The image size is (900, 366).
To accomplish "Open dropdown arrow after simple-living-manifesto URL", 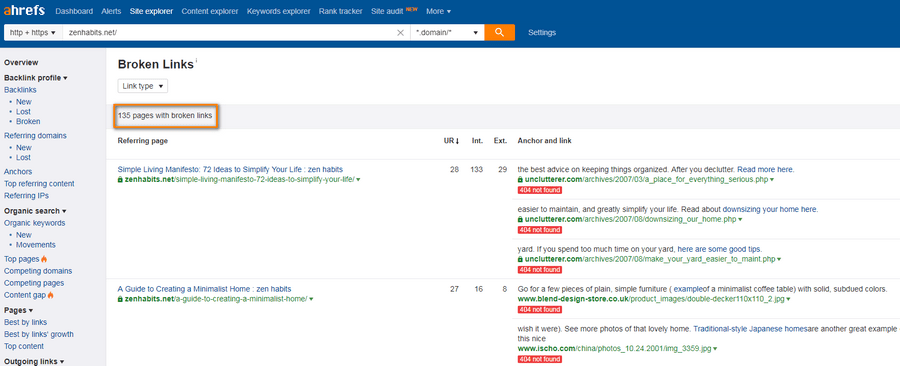I will click(358, 180).
